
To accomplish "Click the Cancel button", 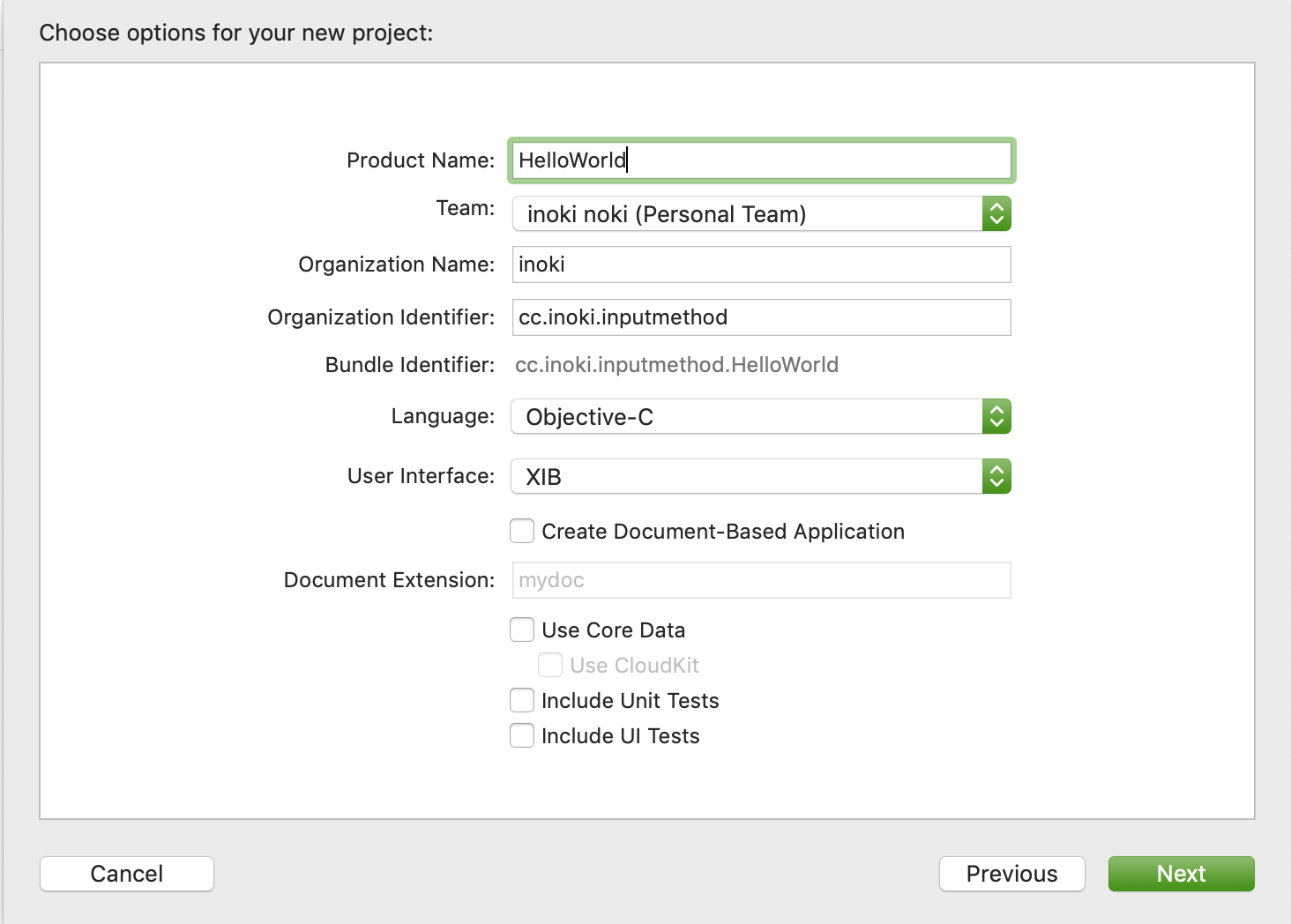I will click(127, 874).
